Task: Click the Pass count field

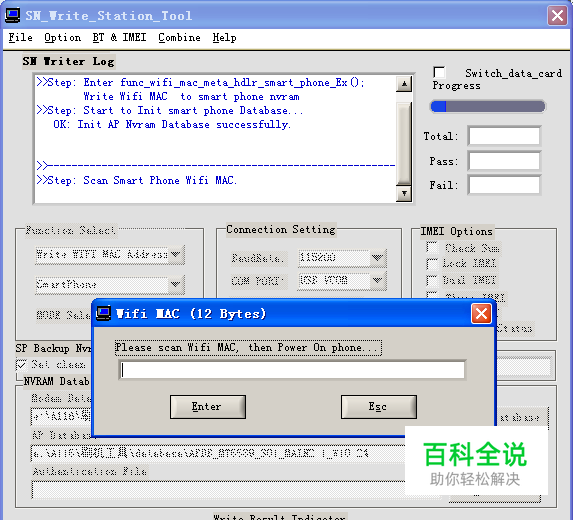Action: click(504, 161)
